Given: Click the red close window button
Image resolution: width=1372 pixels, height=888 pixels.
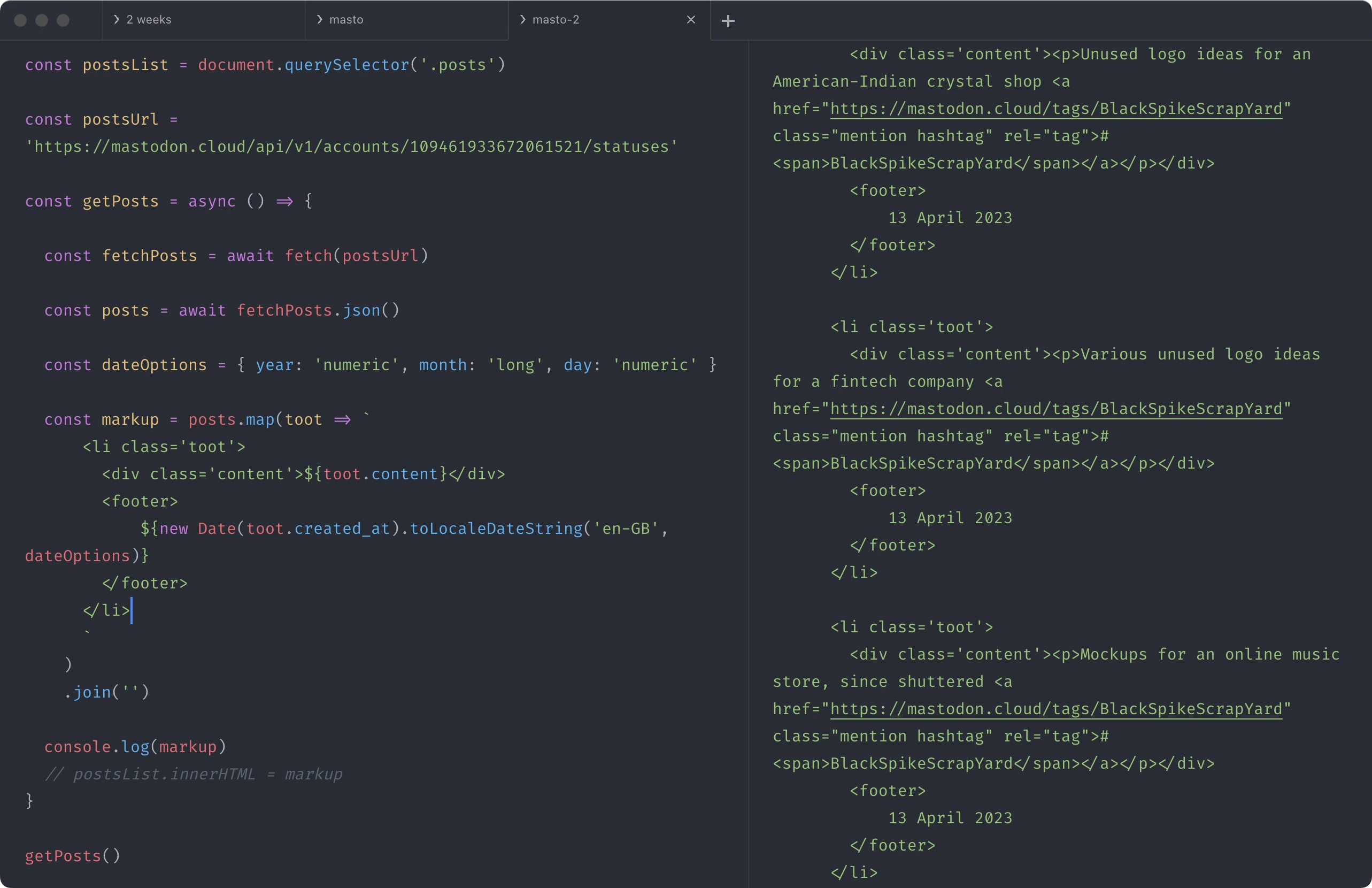Looking at the screenshot, I should coord(20,20).
